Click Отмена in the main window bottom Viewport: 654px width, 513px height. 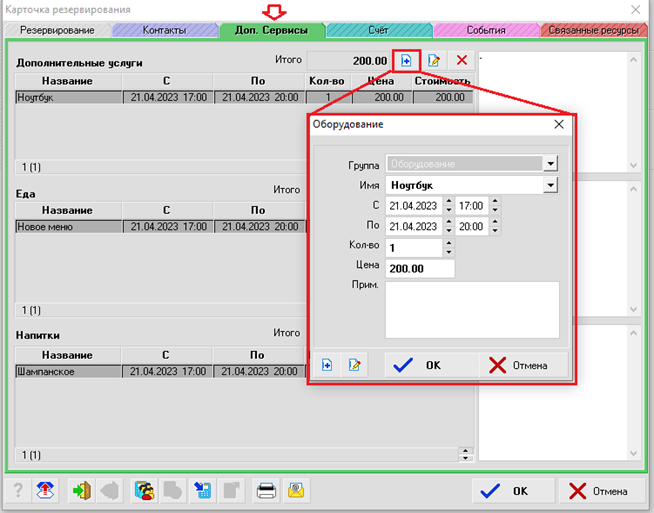tap(598, 491)
